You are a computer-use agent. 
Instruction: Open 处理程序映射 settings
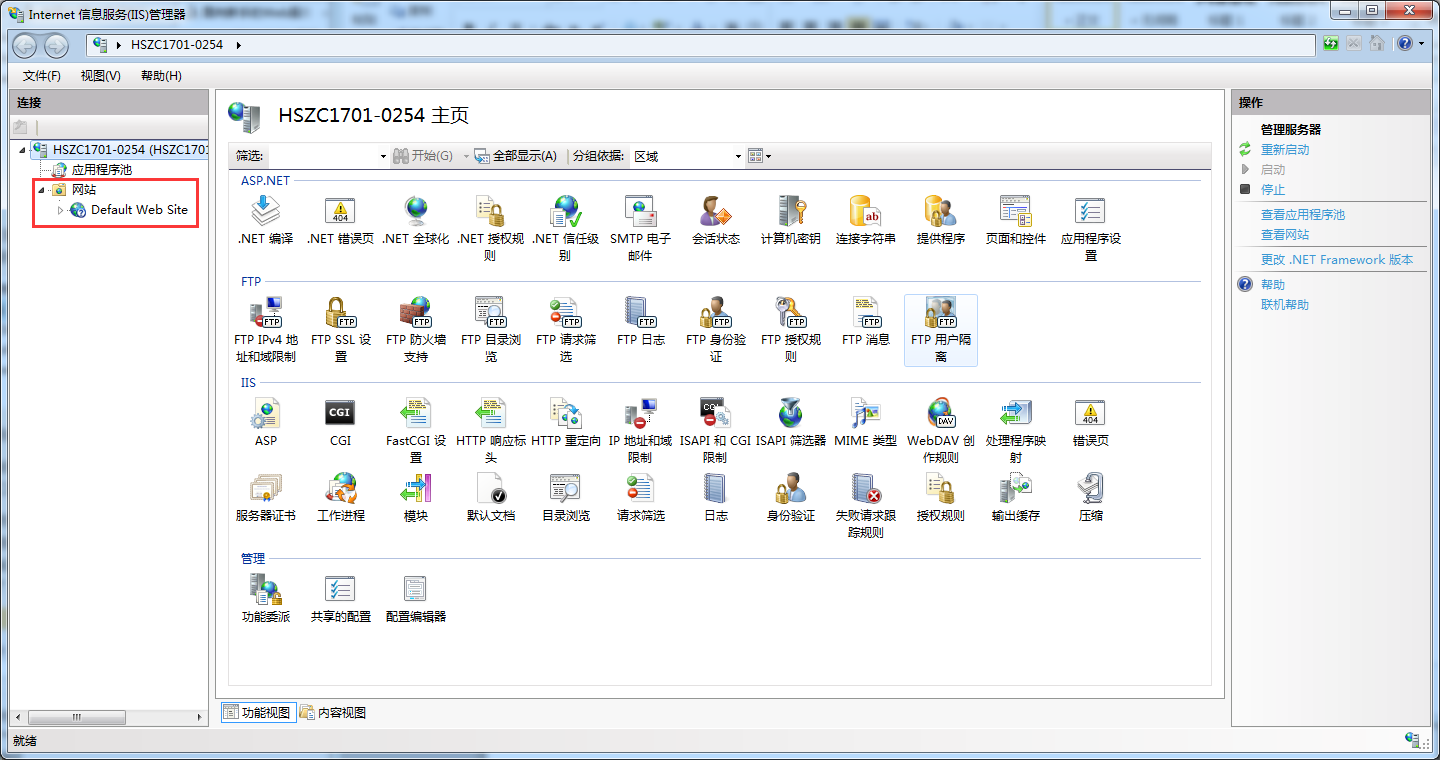coord(1015,414)
